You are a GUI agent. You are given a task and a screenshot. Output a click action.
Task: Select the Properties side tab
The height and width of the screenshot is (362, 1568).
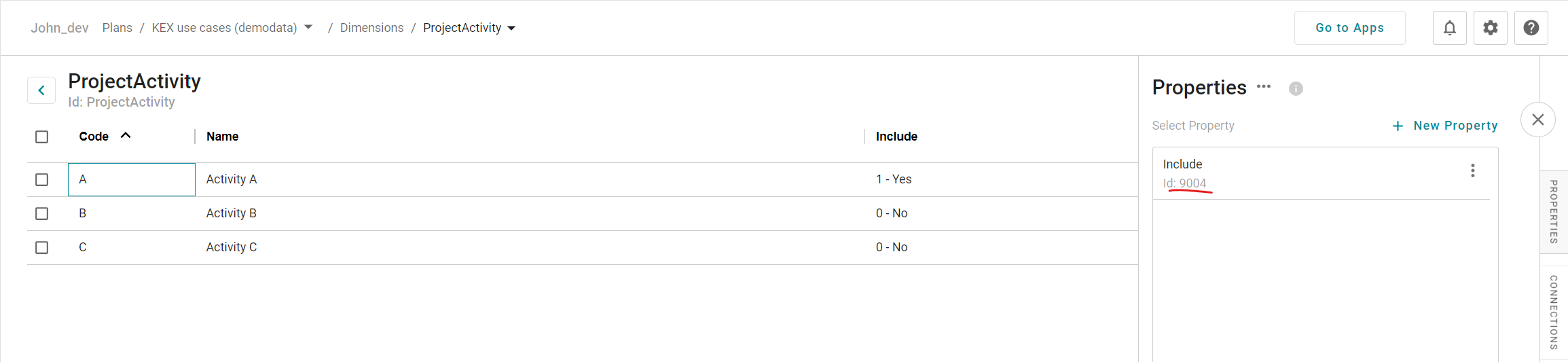(x=1553, y=211)
